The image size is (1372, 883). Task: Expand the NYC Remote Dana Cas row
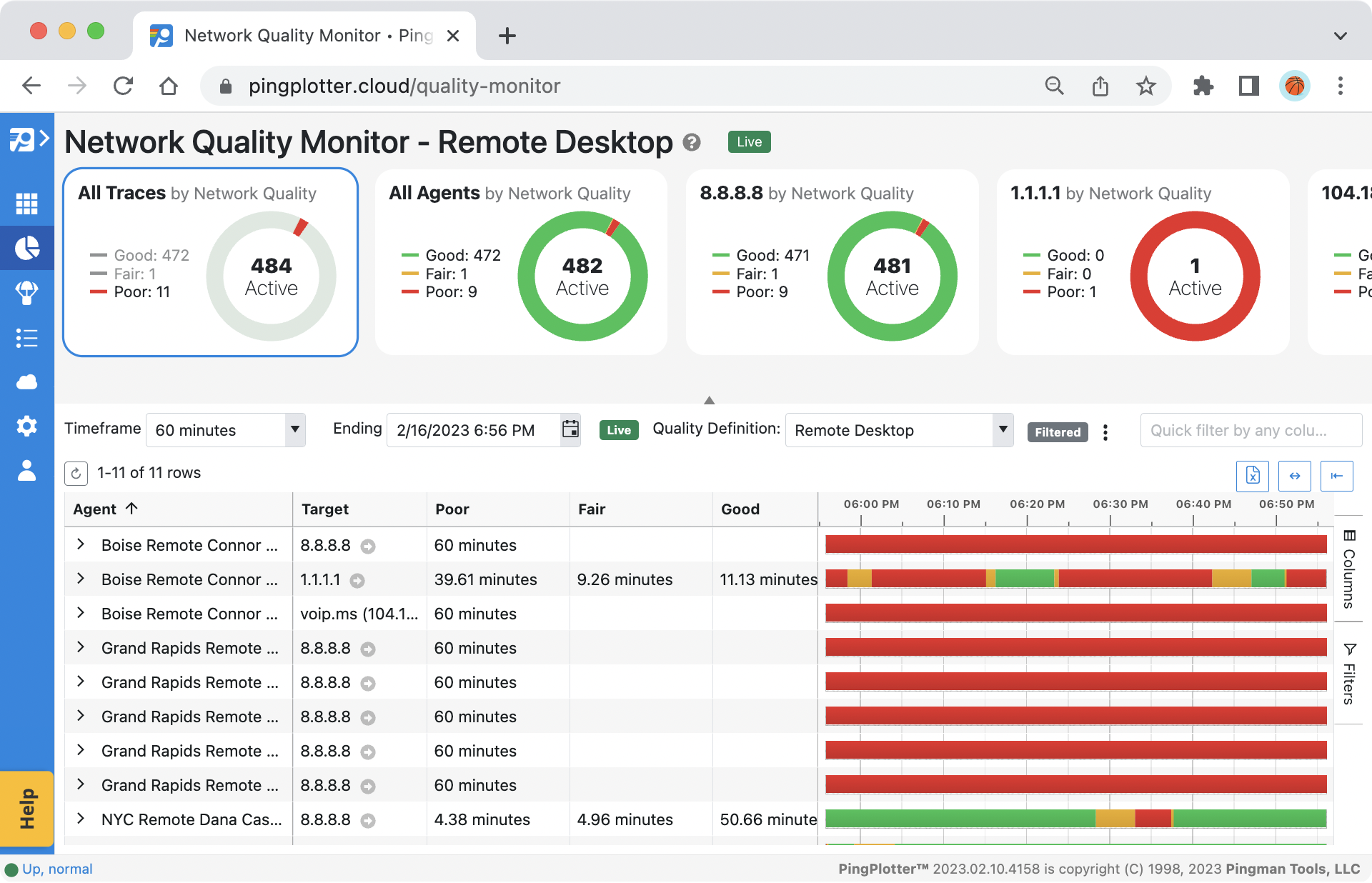(x=81, y=819)
